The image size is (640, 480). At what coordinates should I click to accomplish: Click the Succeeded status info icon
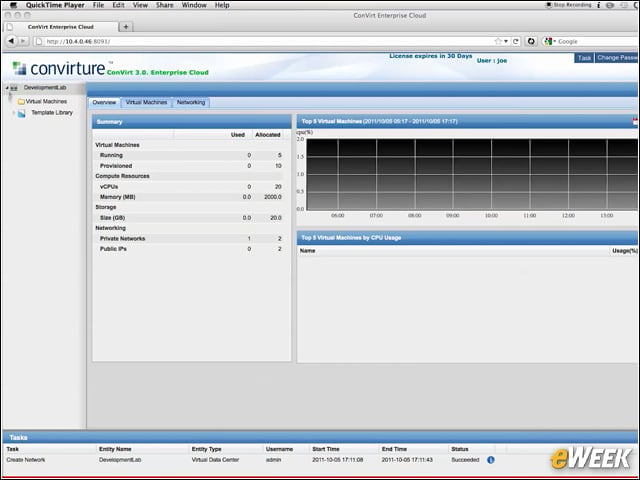tap(491, 460)
